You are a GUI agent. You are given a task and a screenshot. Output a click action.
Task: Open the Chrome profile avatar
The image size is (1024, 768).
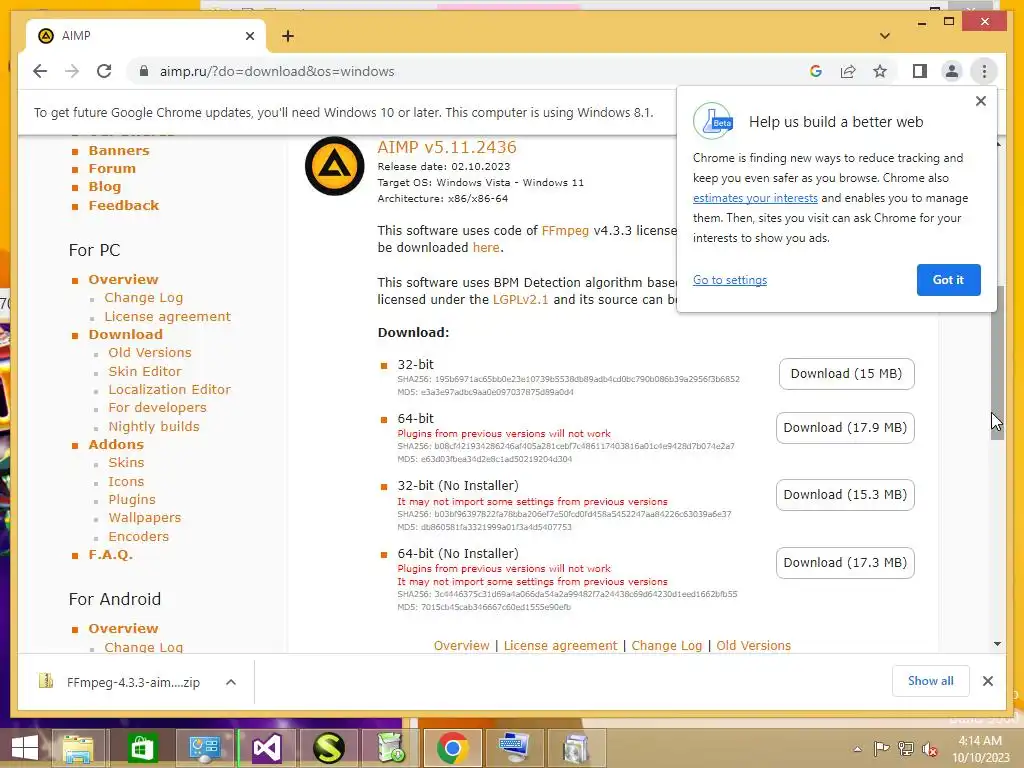click(x=952, y=71)
